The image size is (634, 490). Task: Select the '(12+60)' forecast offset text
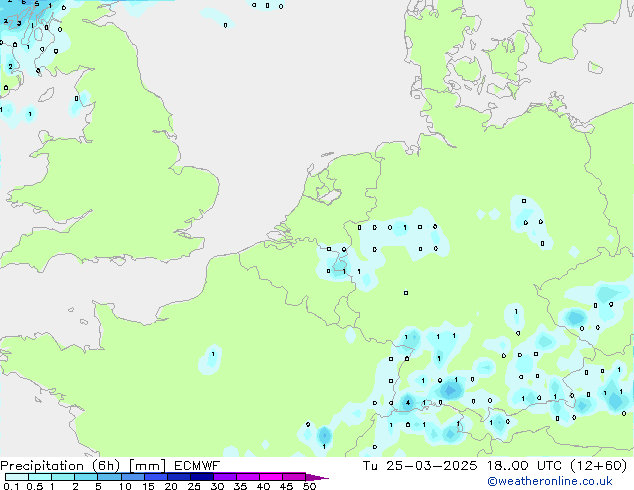pos(598,466)
